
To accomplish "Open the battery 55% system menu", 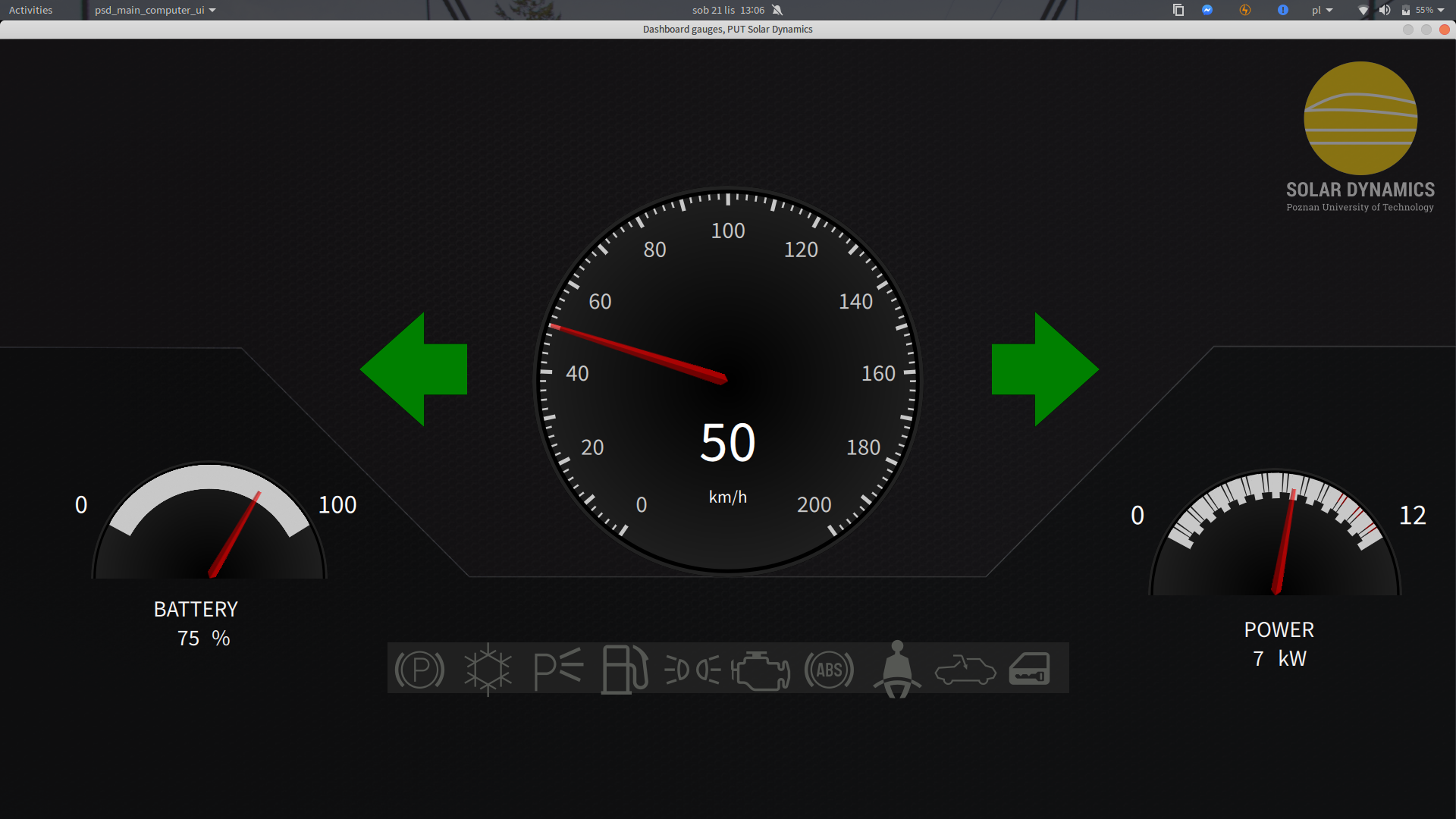I will pos(1423,10).
